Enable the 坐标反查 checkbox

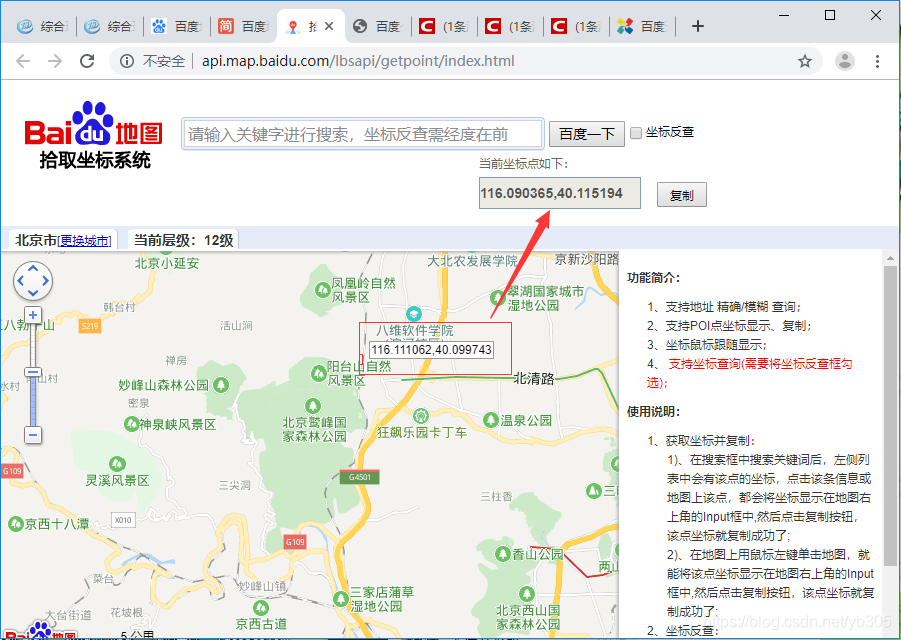pos(636,133)
